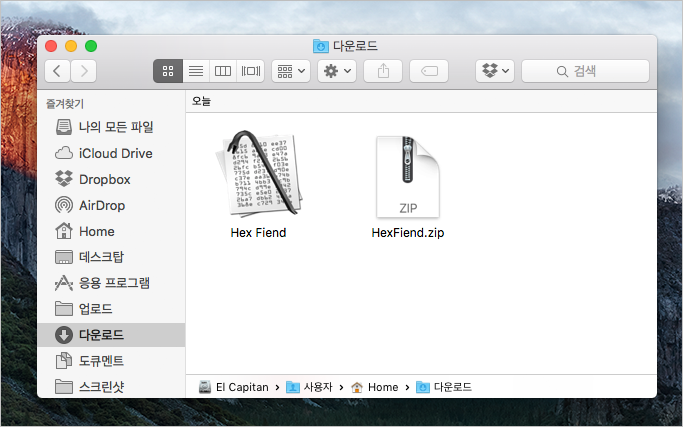Image resolution: width=683 pixels, height=427 pixels.
Task: Click 다운로드 in the path bar
Action: (444, 387)
